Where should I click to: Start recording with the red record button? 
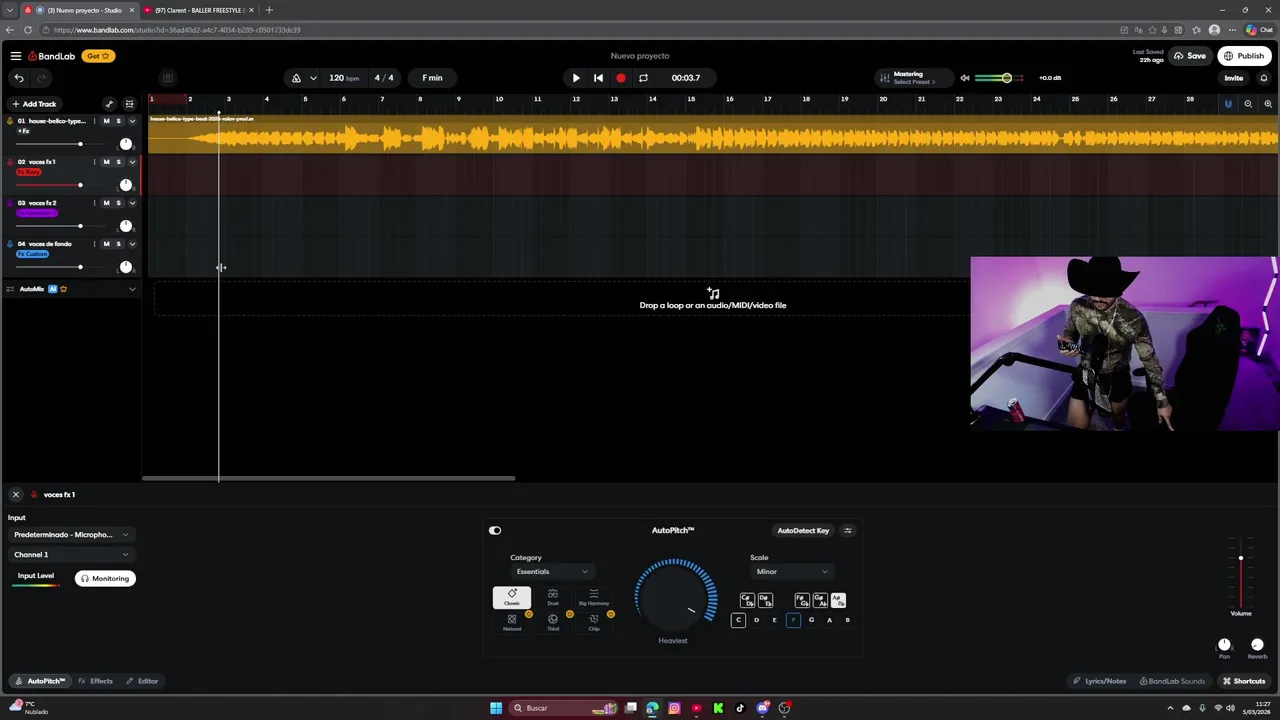click(x=621, y=78)
